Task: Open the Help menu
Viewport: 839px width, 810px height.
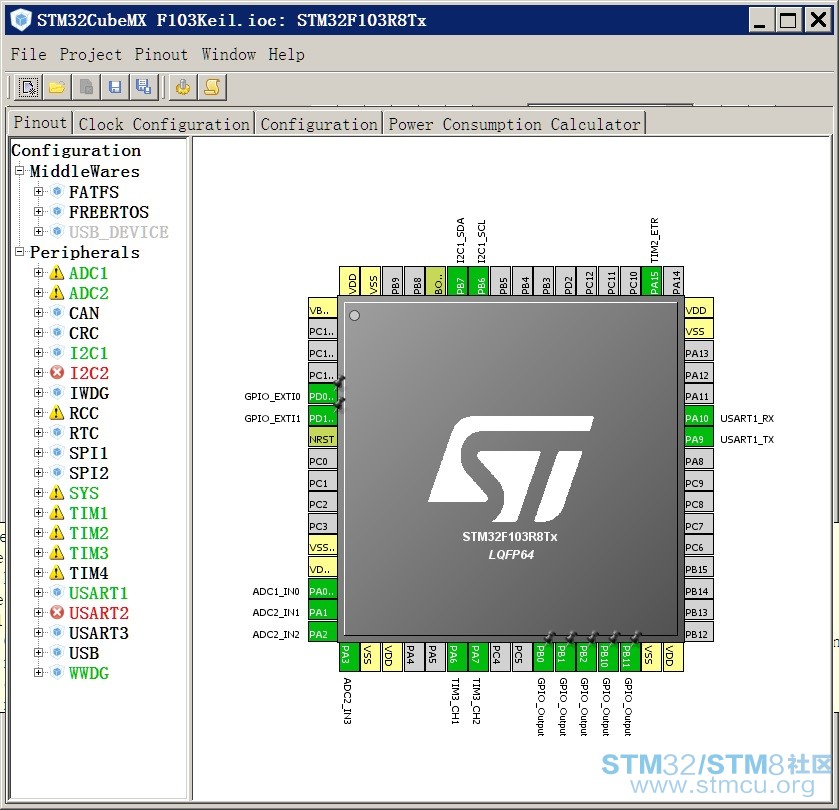Action: [x=286, y=55]
